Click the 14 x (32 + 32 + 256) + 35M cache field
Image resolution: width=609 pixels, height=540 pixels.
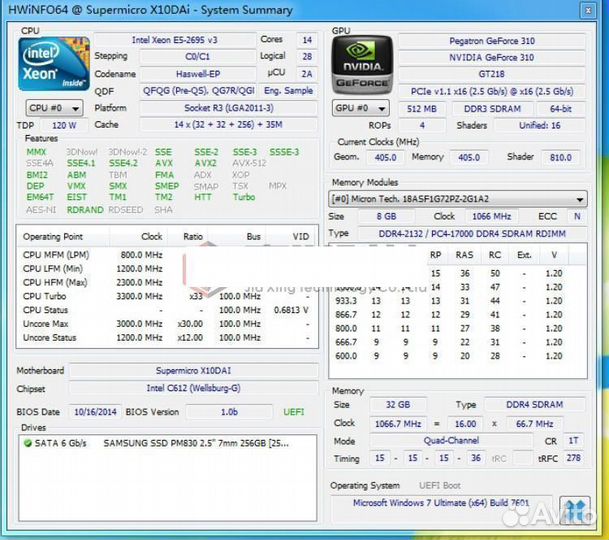point(228,124)
